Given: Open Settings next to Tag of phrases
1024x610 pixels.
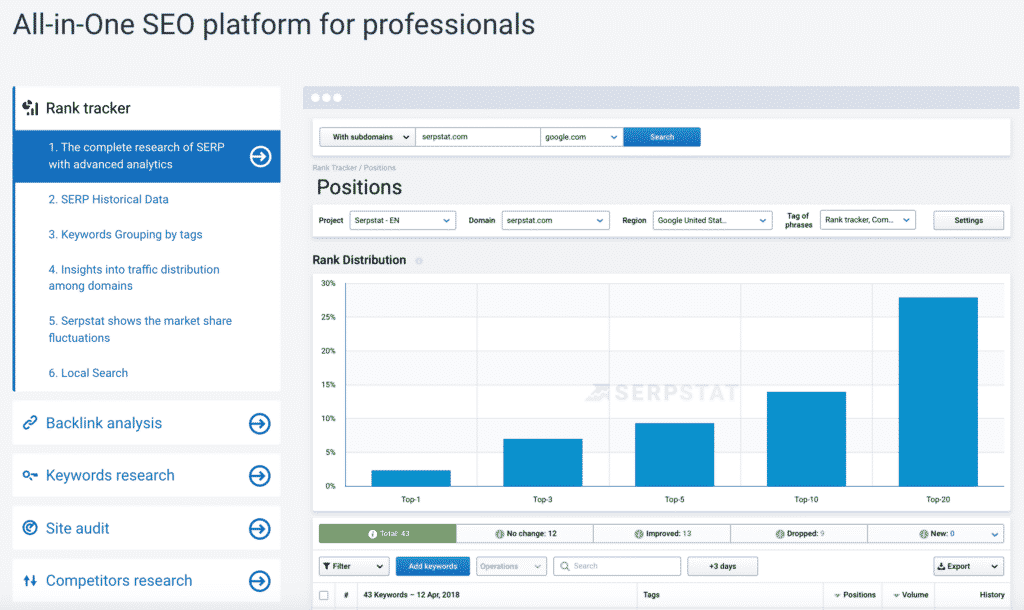Looking at the screenshot, I should (967, 220).
